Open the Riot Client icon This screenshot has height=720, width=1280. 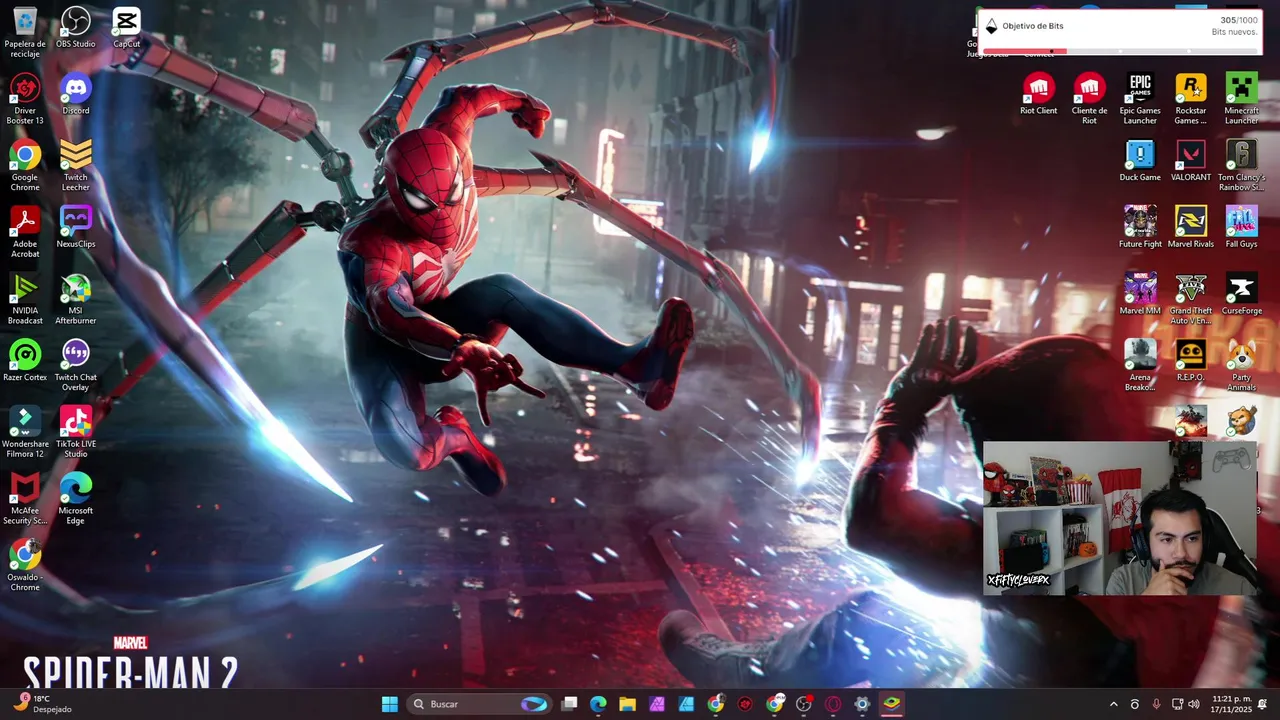pyautogui.click(x=1038, y=94)
